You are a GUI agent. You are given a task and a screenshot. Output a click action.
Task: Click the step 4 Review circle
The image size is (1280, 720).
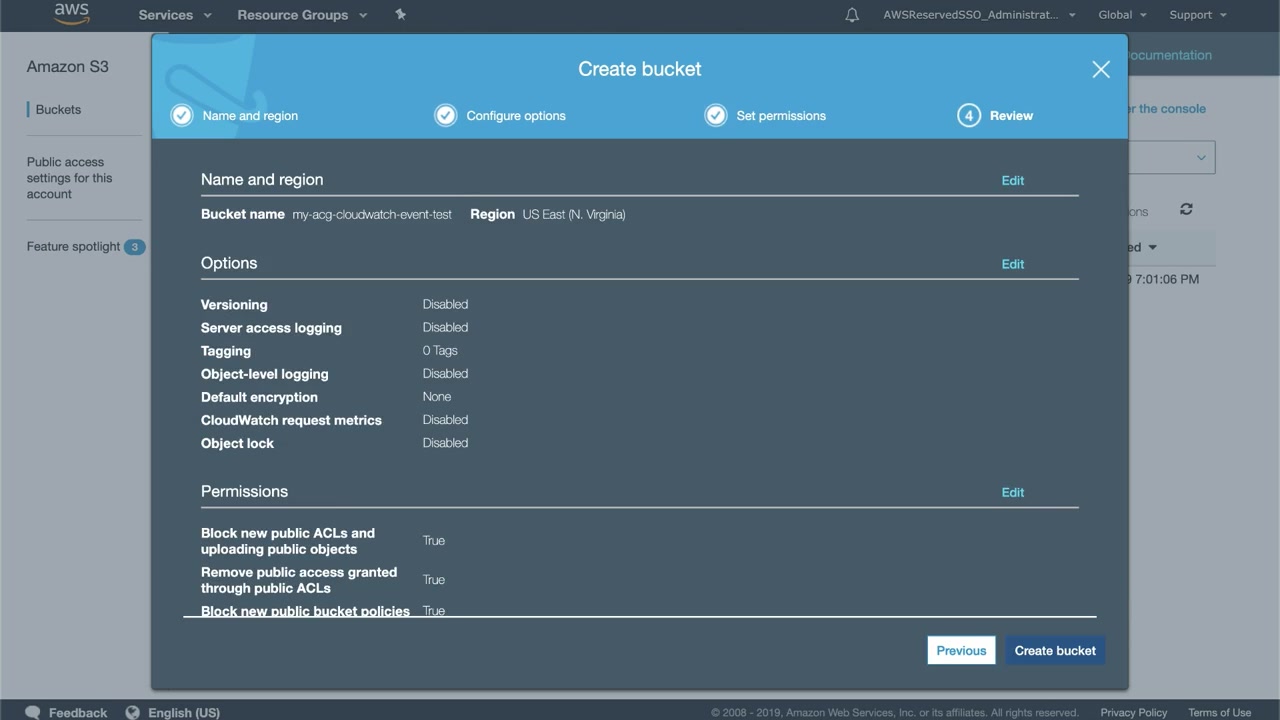tap(968, 115)
